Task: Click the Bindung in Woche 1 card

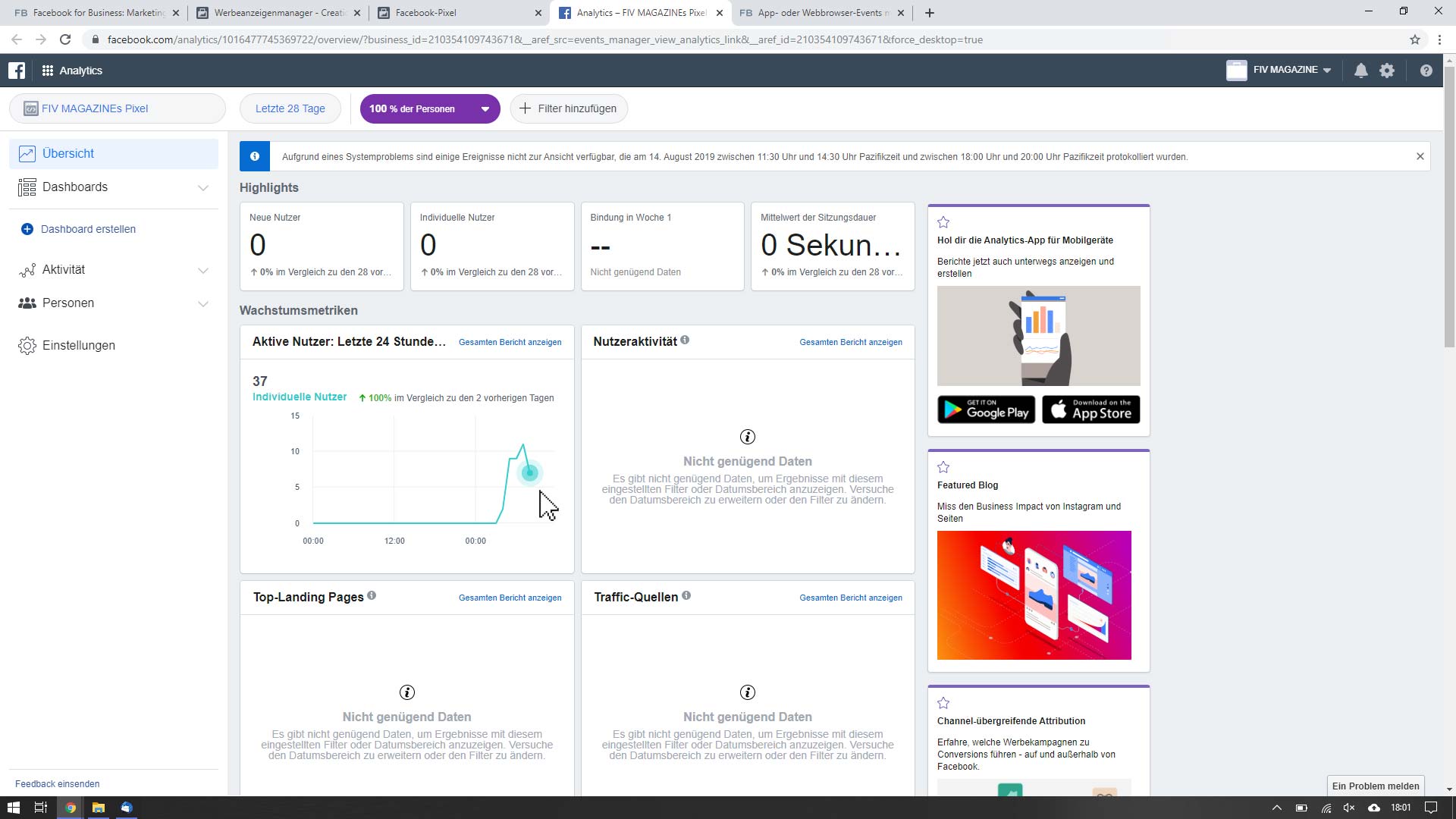Action: coord(663,246)
